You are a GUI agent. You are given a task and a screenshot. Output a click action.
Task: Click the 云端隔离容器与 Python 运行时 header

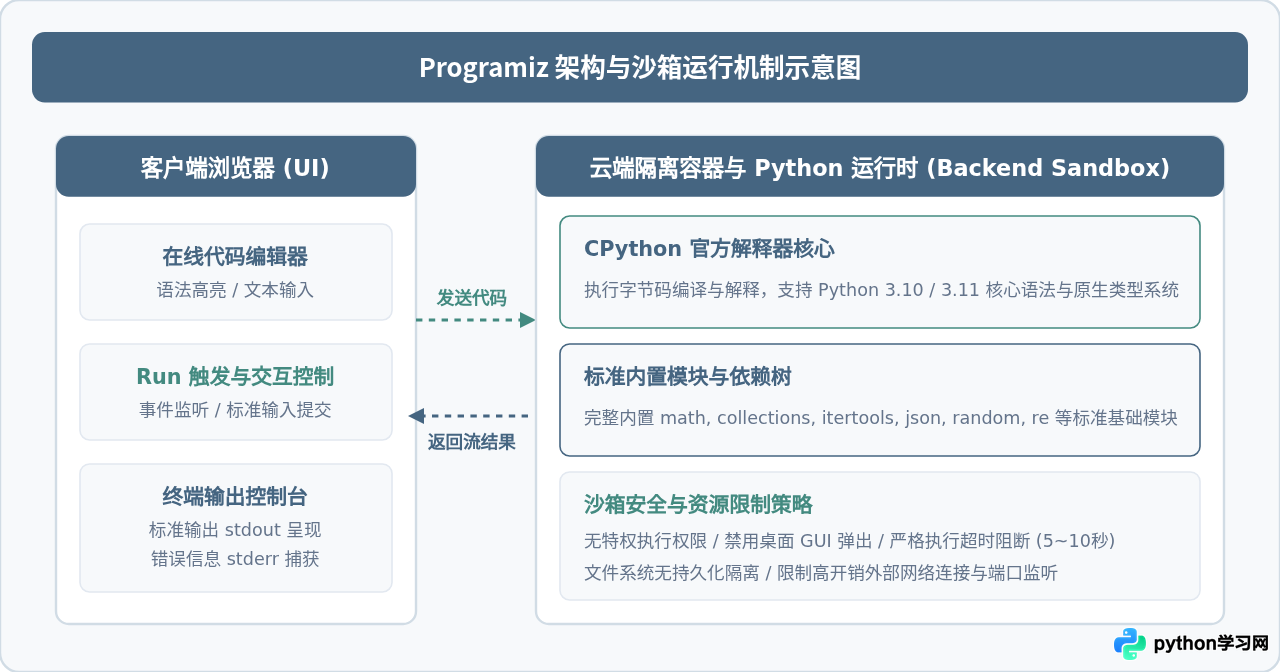[880, 167]
